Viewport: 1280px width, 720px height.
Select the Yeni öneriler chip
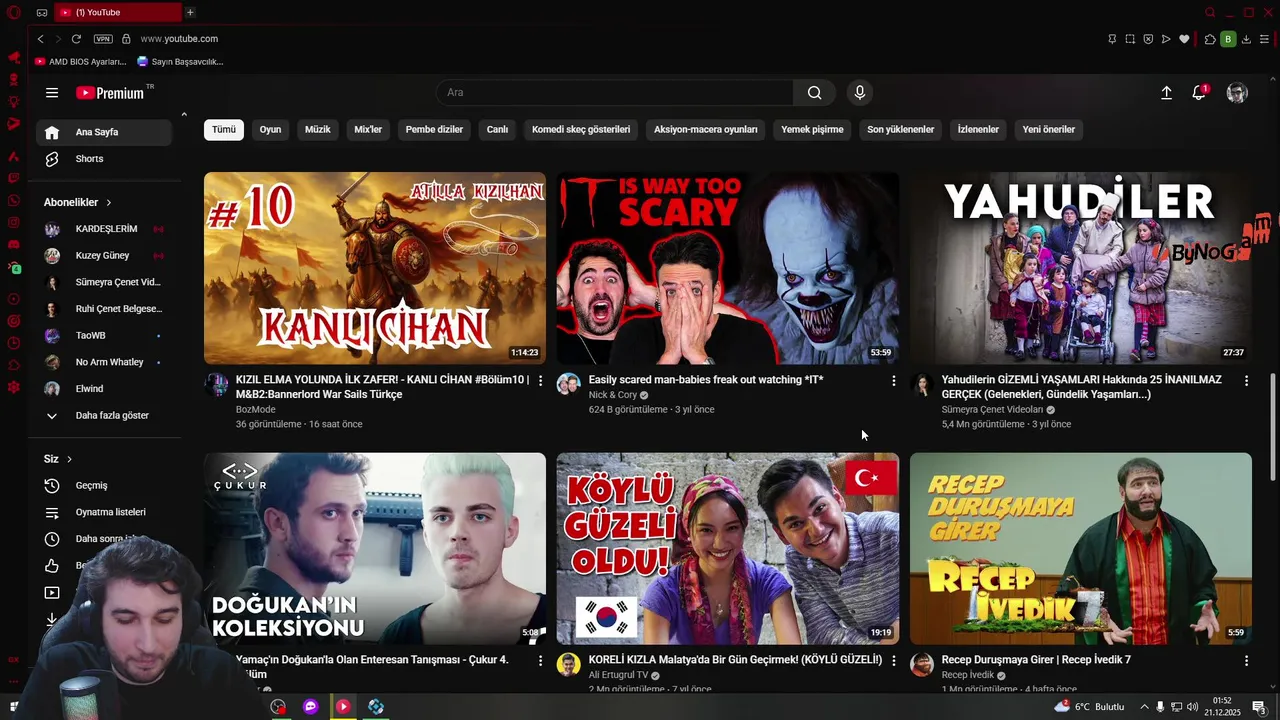pyautogui.click(x=1049, y=130)
